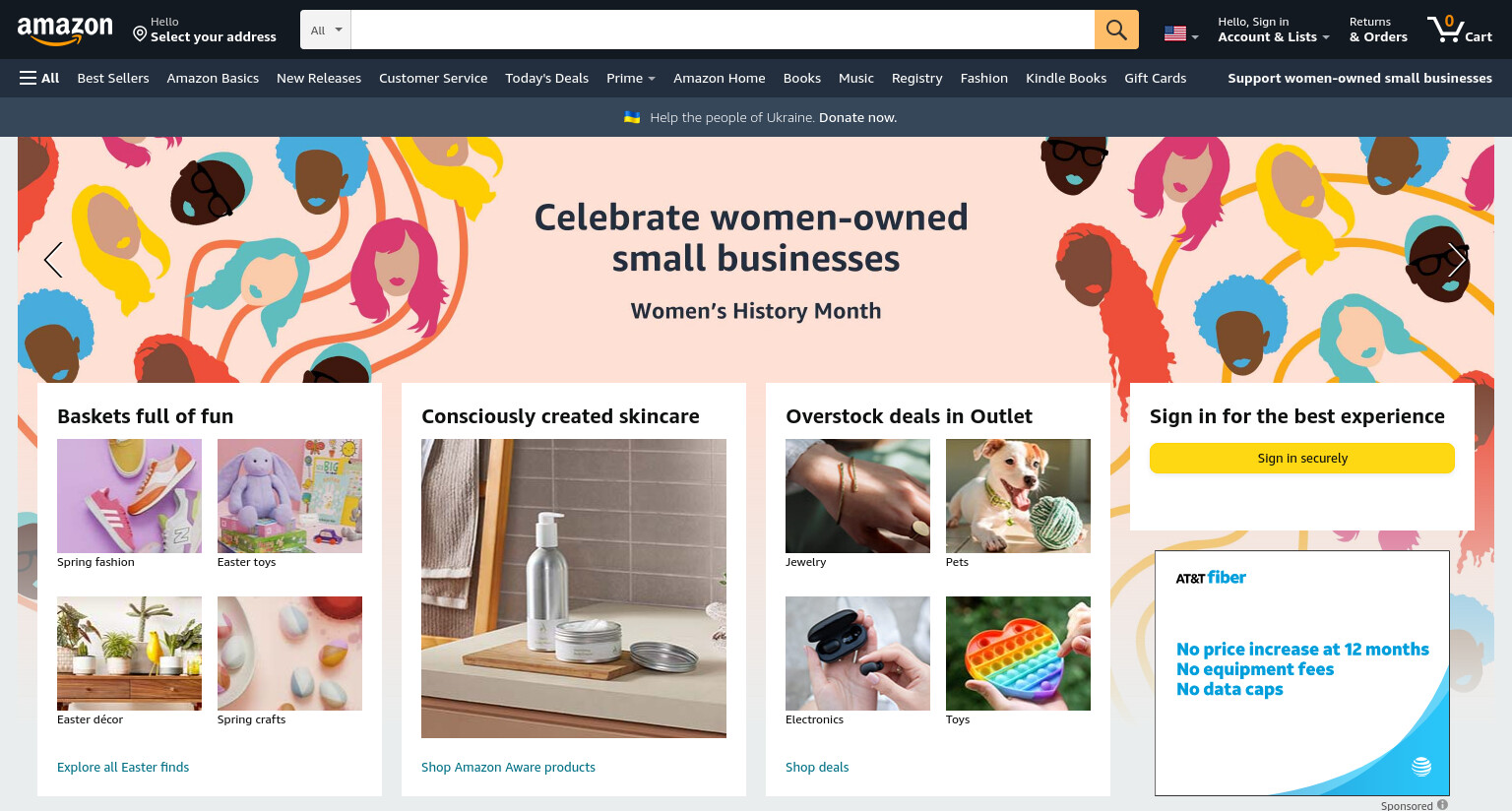1512x811 pixels.
Task: Select the Pets puppy thumbnail
Action: tap(1018, 496)
